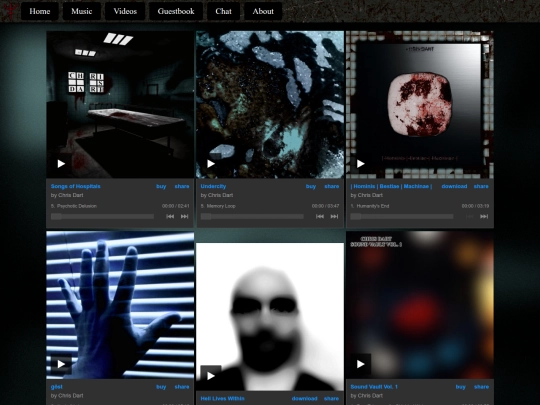Click the Undercity album cover
Image resolution: width=540 pixels, height=405 pixels.
click(270, 105)
